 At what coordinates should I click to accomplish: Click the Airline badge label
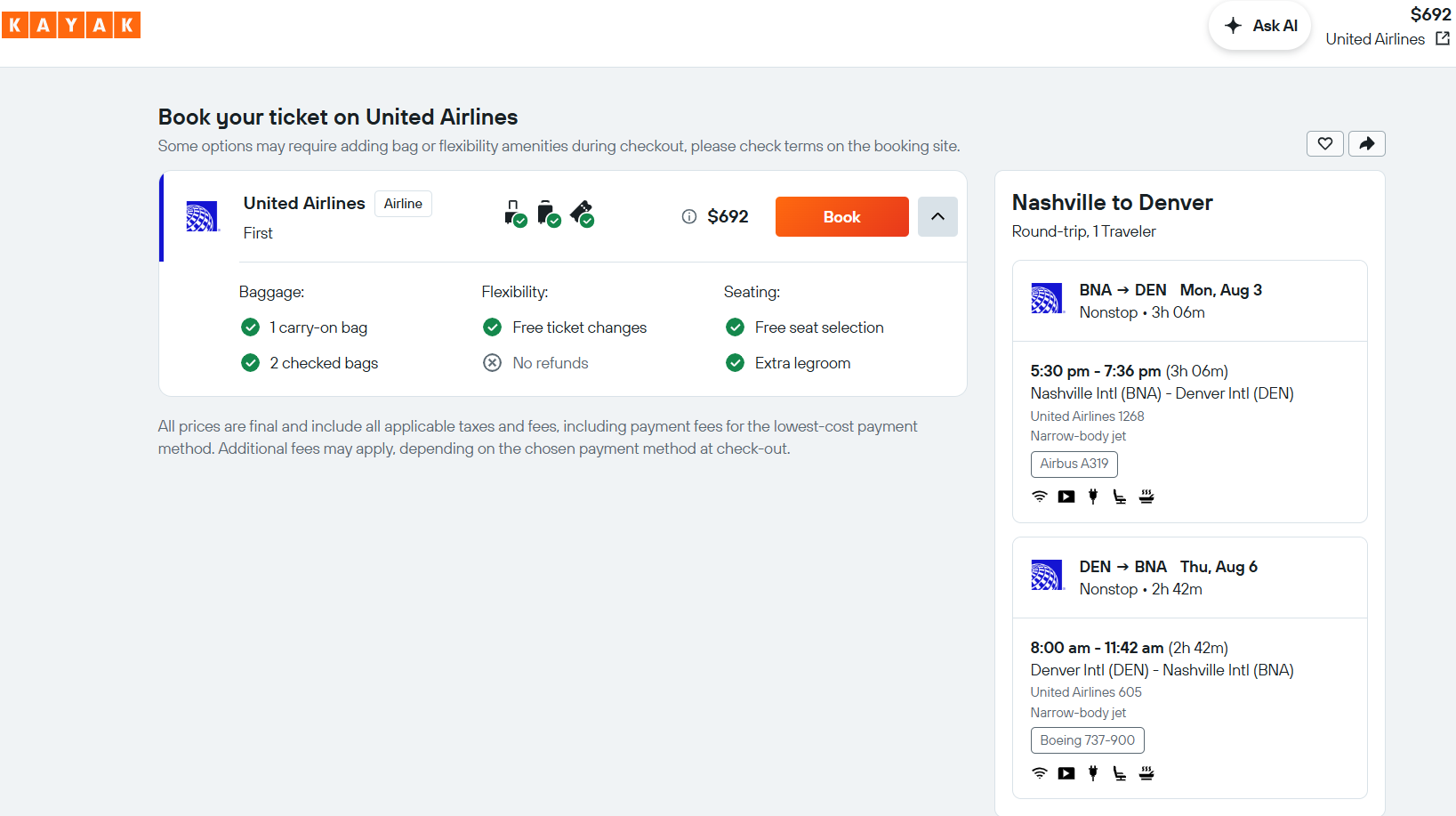(403, 204)
